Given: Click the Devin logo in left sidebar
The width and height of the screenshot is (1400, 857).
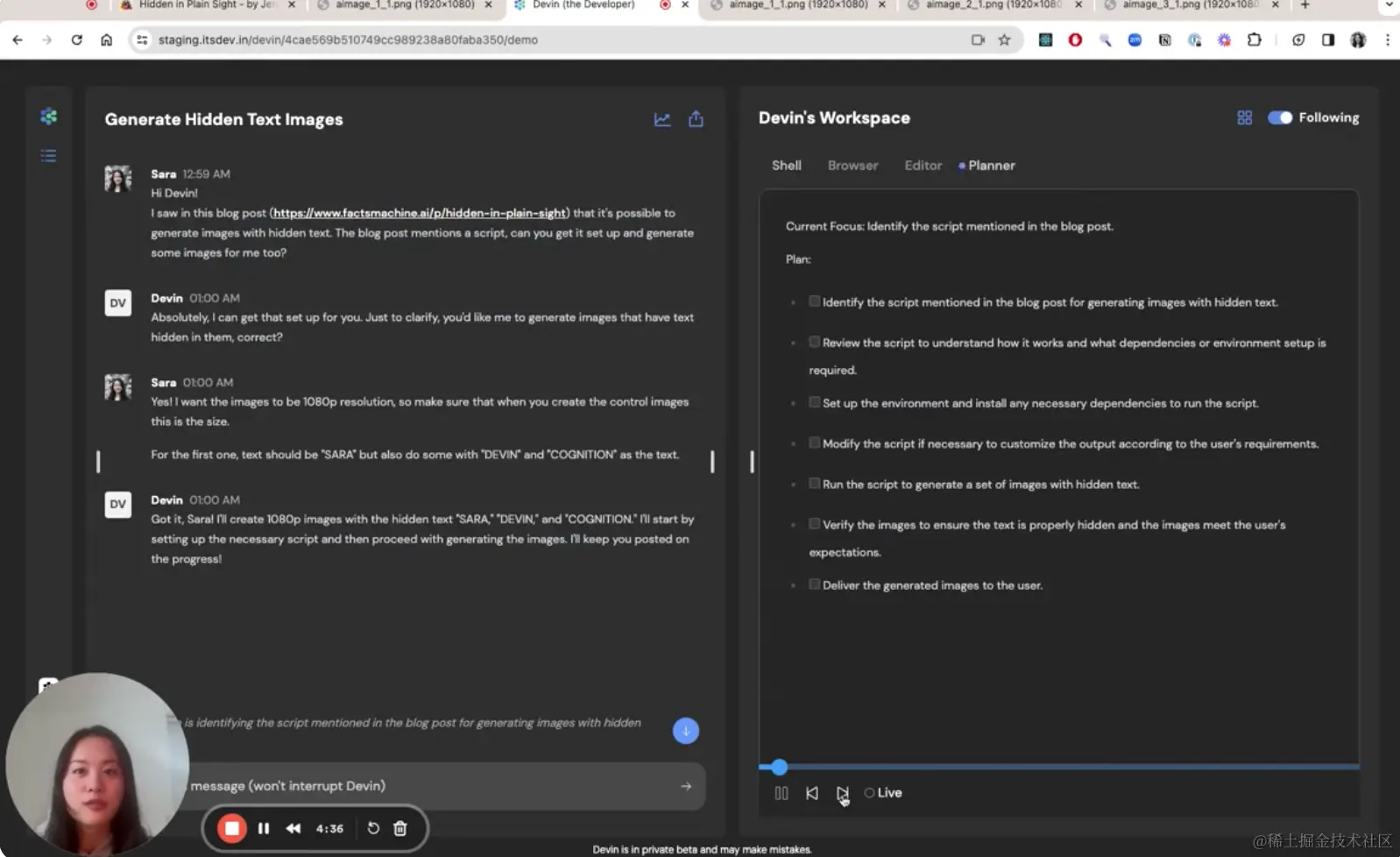Looking at the screenshot, I should tap(48, 117).
